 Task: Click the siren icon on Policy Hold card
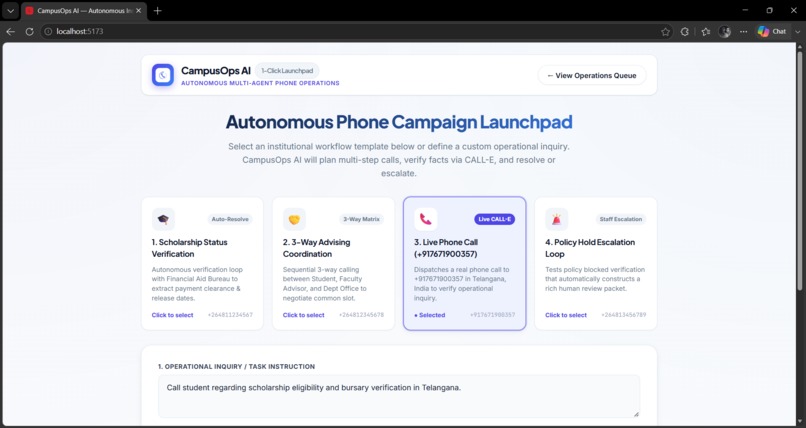[557, 219]
